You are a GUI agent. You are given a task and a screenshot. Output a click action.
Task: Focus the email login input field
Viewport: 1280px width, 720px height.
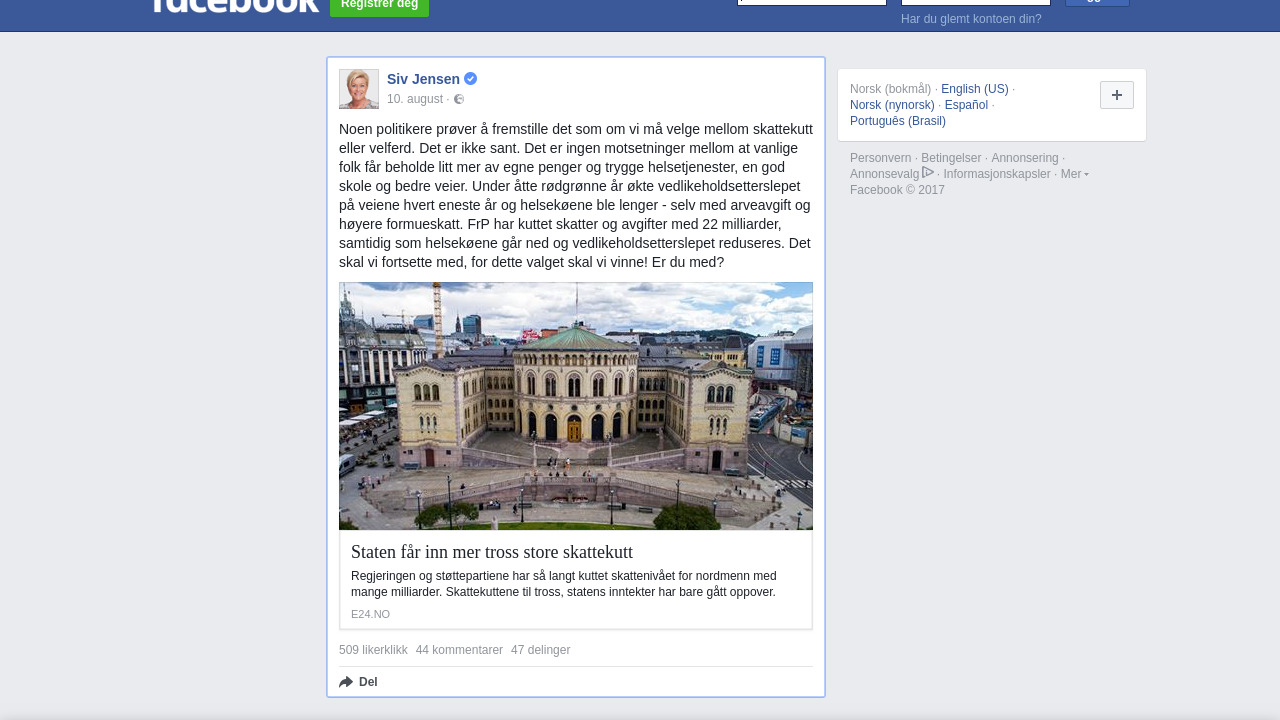812,2
